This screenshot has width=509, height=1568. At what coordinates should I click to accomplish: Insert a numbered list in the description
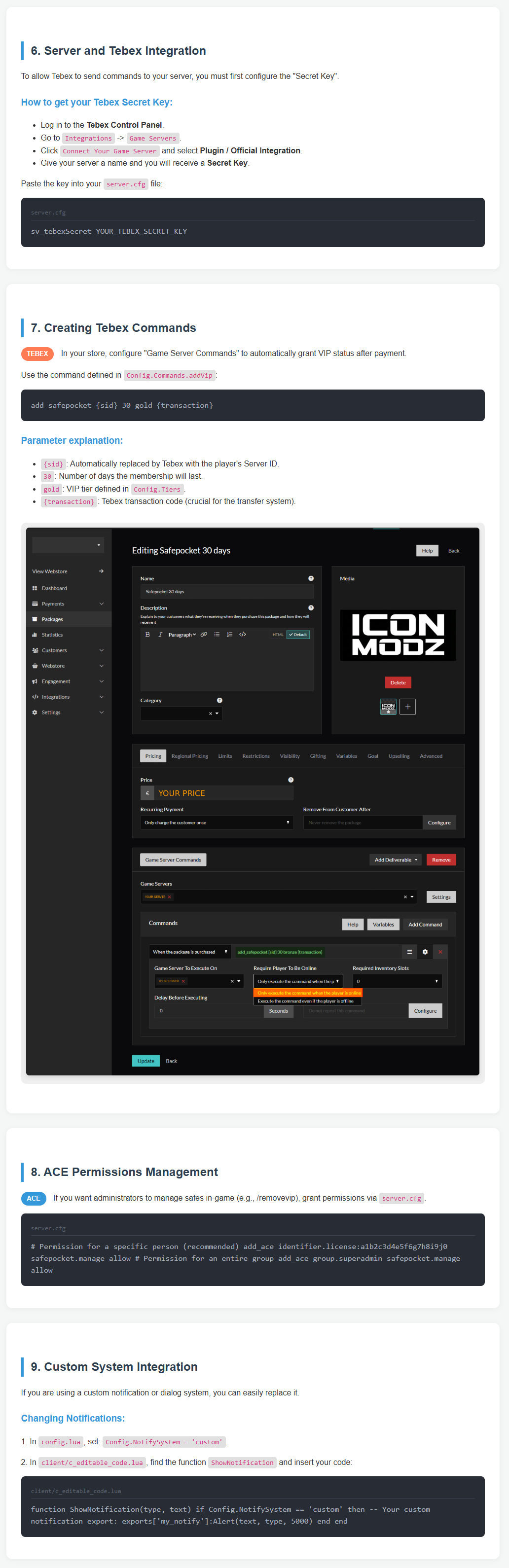229,634
